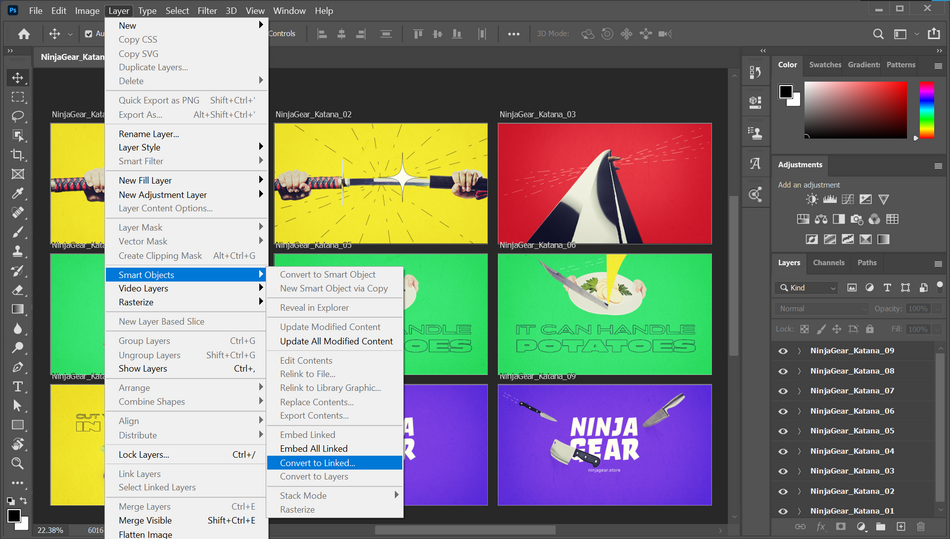Hide the NinjaGear_Katana_04 layer
Screen dimensions: 950x539
coord(783,451)
